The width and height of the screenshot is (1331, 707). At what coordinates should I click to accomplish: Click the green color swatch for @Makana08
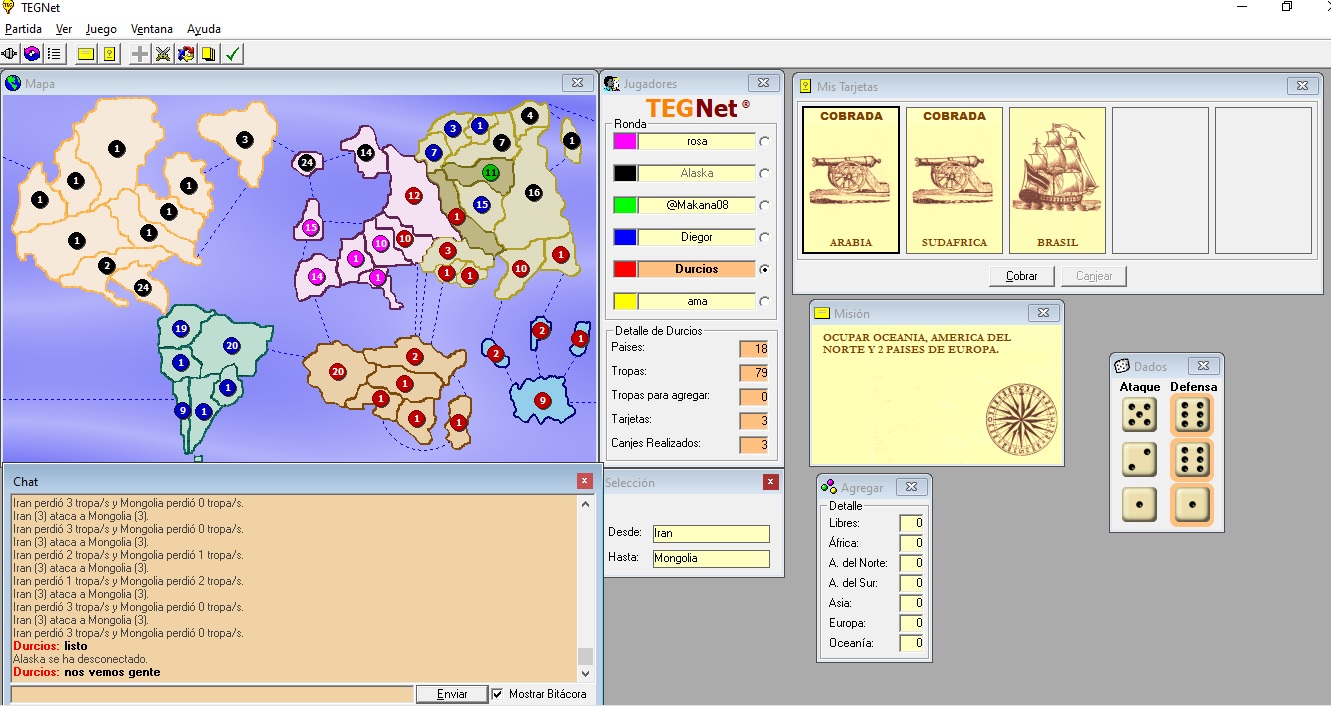tap(624, 206)
